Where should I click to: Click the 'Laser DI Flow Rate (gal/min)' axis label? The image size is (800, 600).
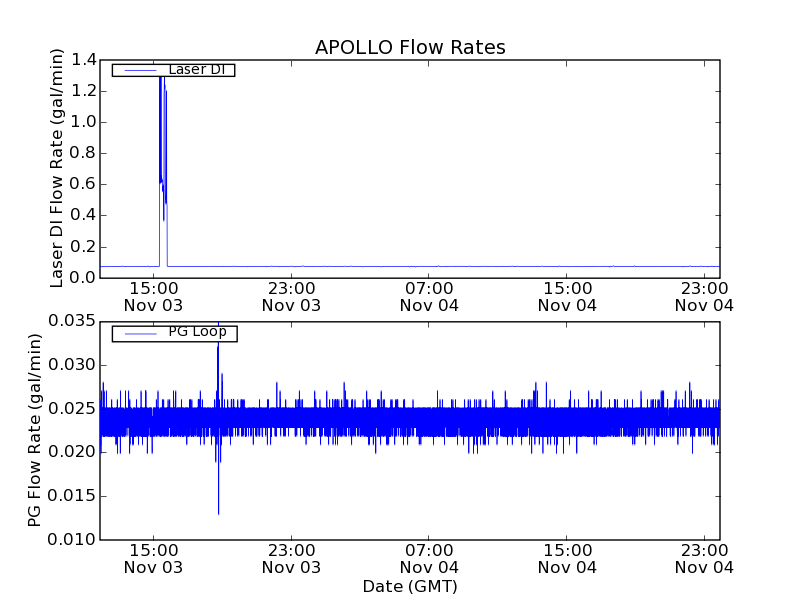coord(56,168)
